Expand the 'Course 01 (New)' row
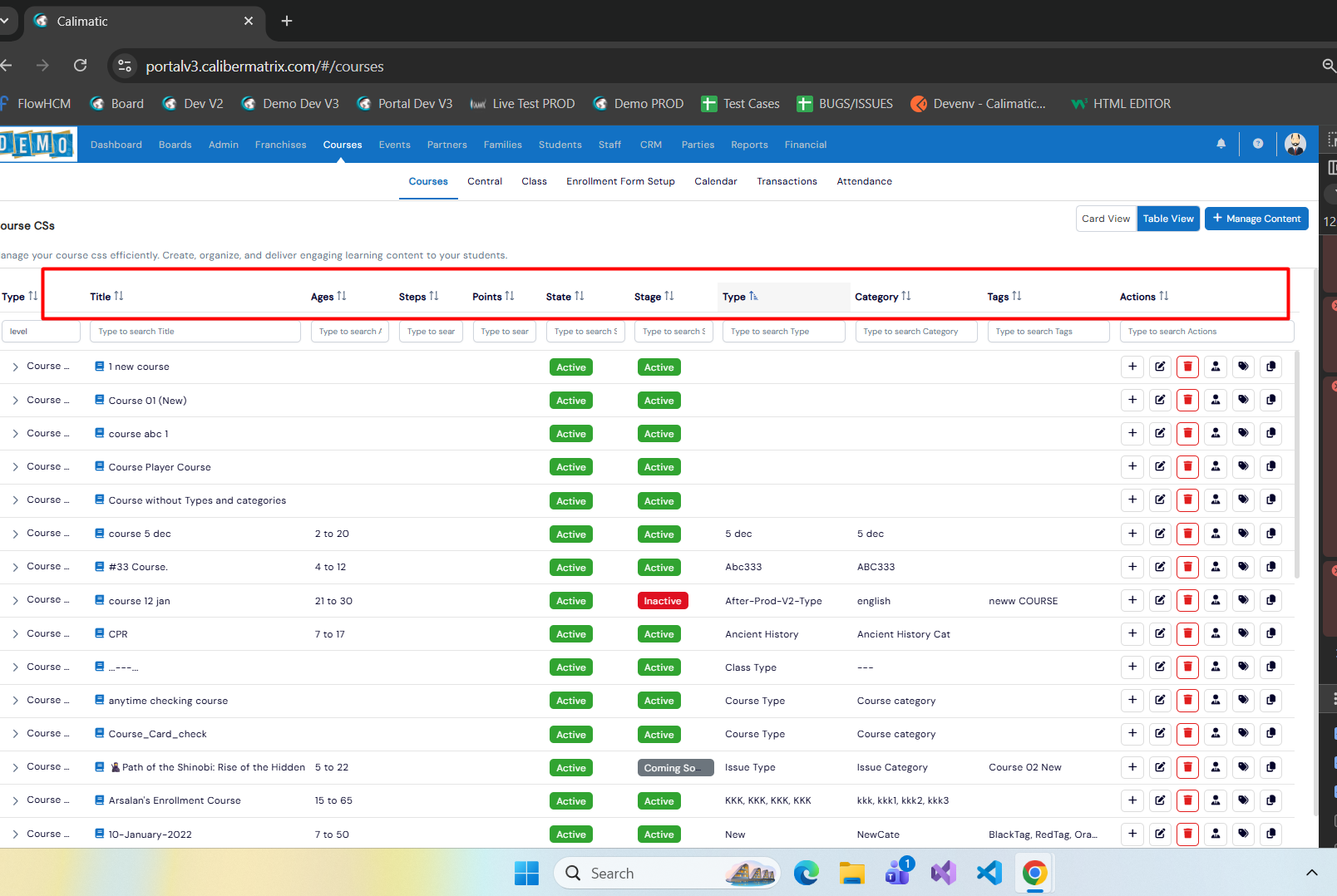The image size is (1337, 896). tap(15, 400)
